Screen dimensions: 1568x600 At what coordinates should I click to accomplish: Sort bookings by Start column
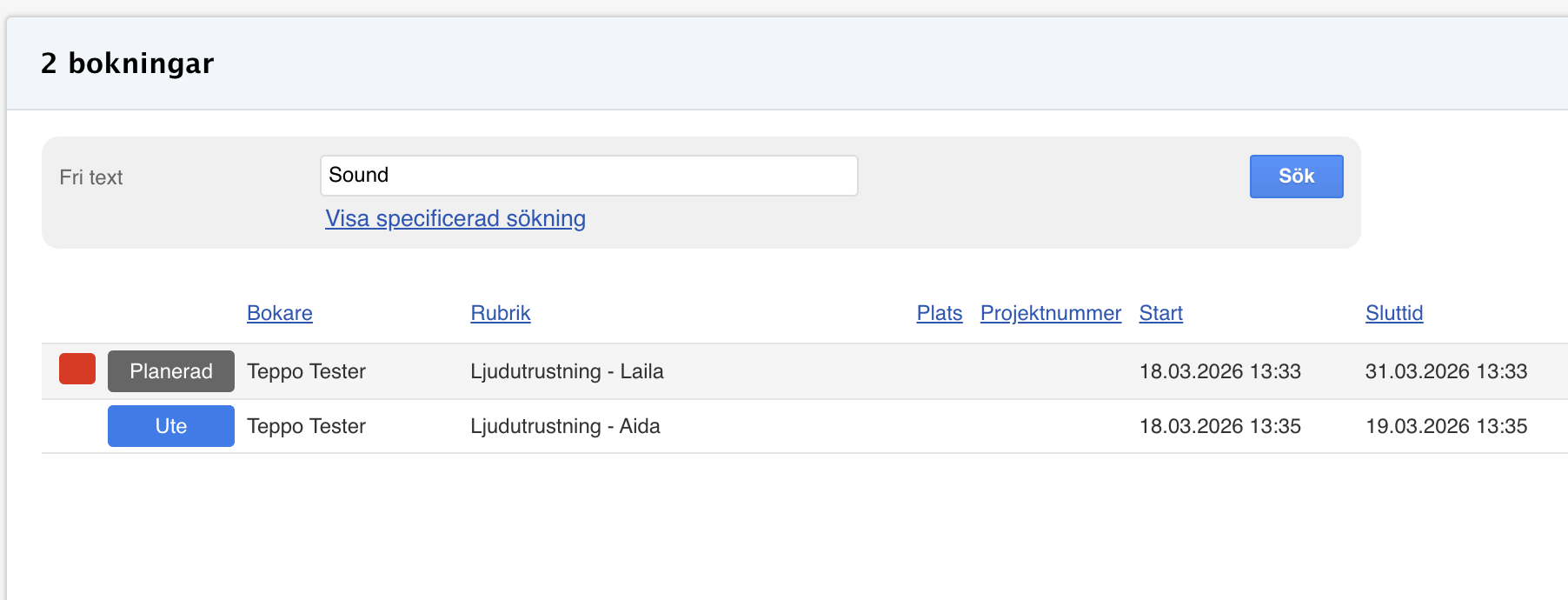1160,313
